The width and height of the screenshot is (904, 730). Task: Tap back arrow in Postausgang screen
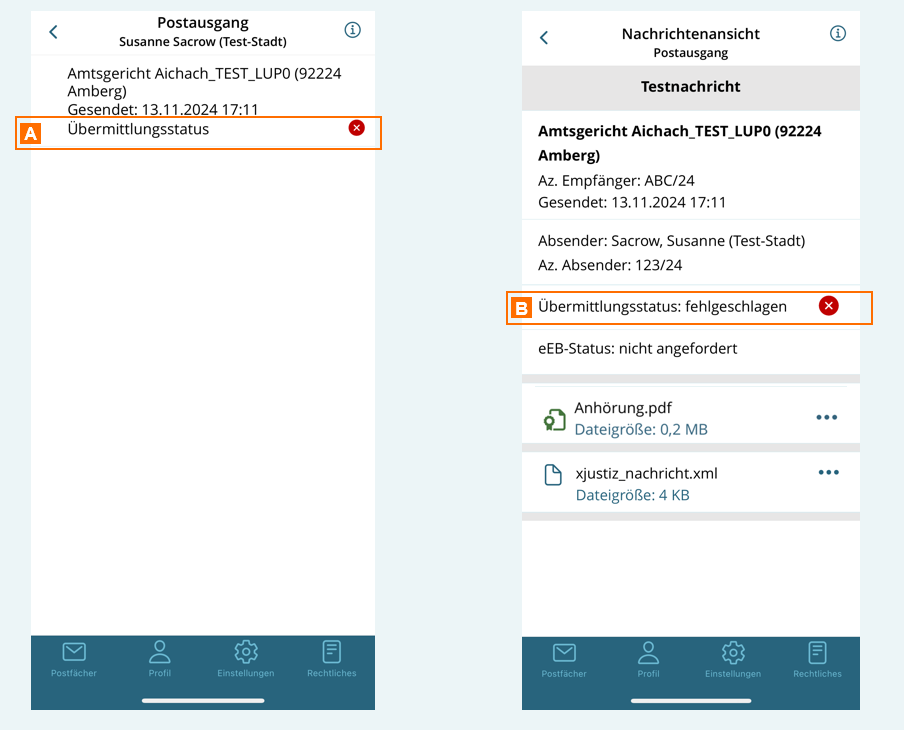point(53,32)
